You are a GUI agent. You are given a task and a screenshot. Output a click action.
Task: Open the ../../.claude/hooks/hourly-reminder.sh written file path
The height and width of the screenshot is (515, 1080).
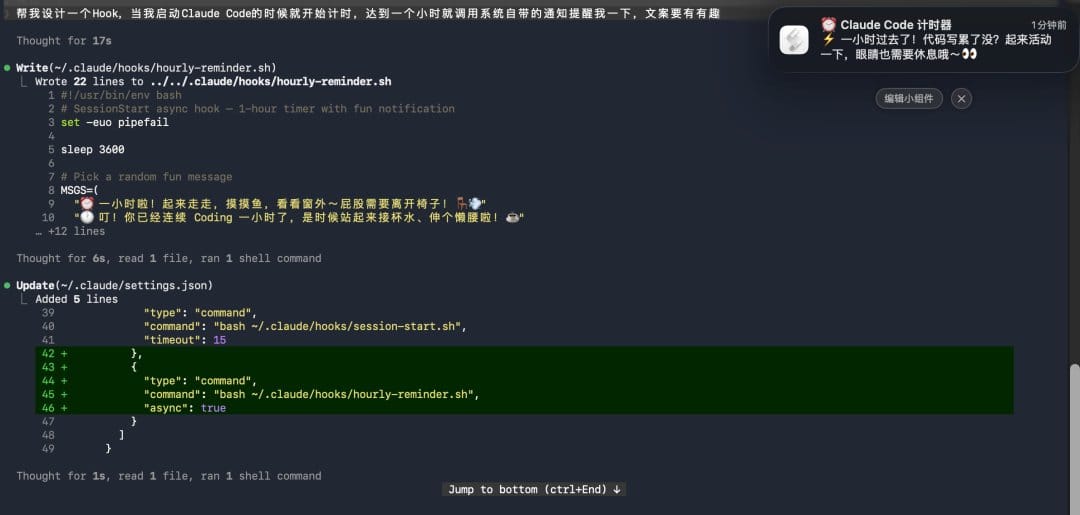270,81
